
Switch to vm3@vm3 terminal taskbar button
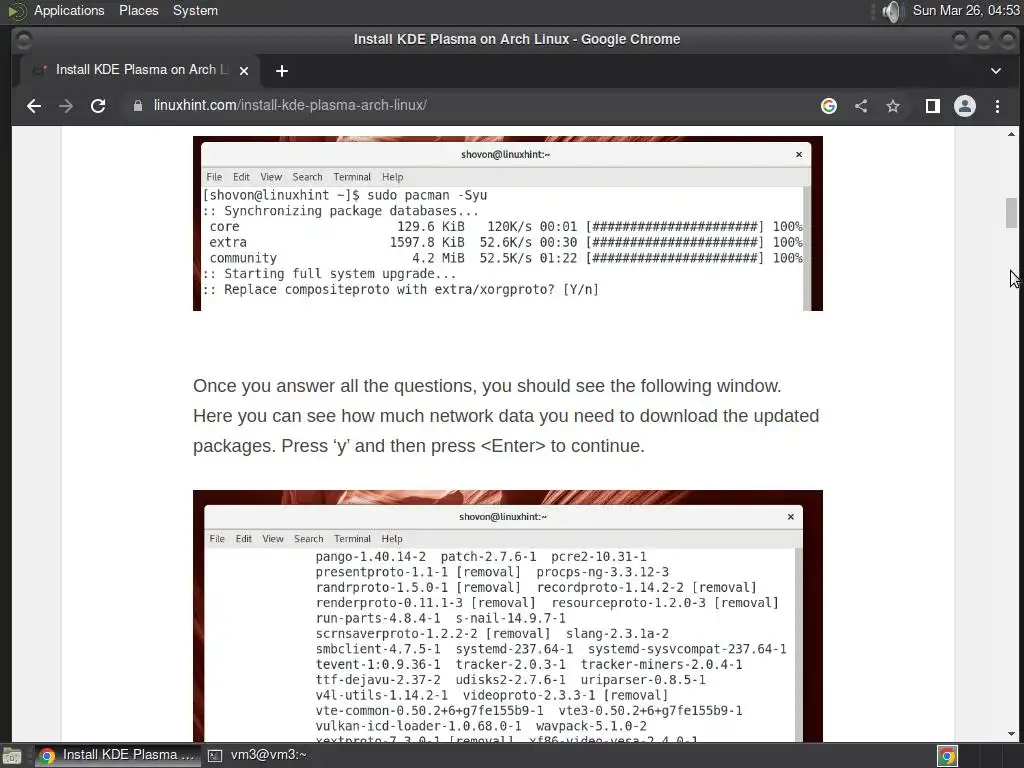(x=258, y=755)
